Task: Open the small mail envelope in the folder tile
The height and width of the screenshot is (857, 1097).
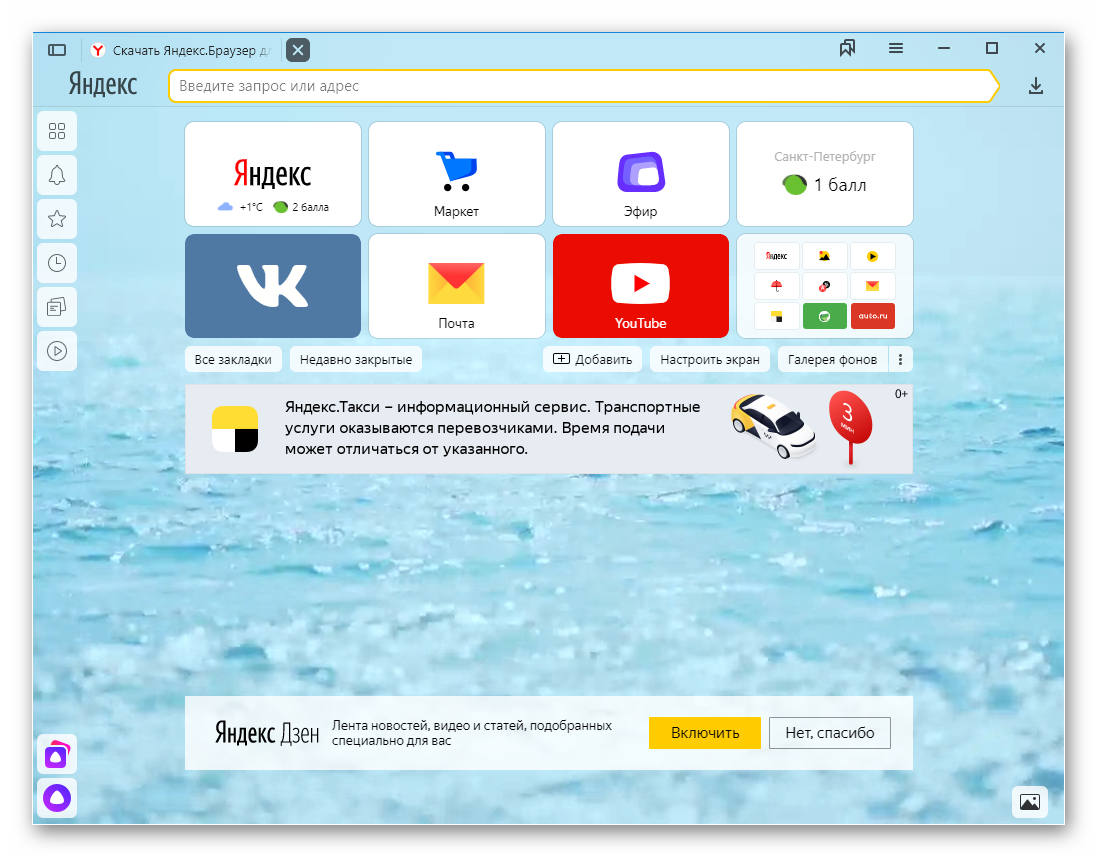Action: coord(872,286)
